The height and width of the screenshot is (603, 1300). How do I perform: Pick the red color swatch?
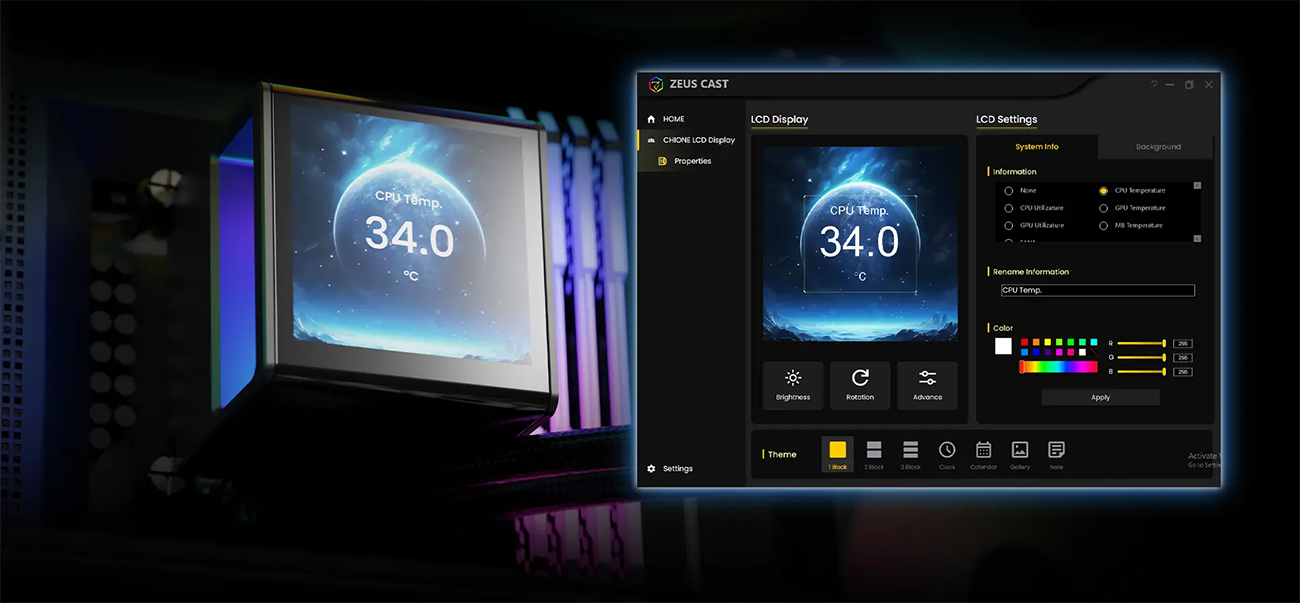coord(1024,342)
